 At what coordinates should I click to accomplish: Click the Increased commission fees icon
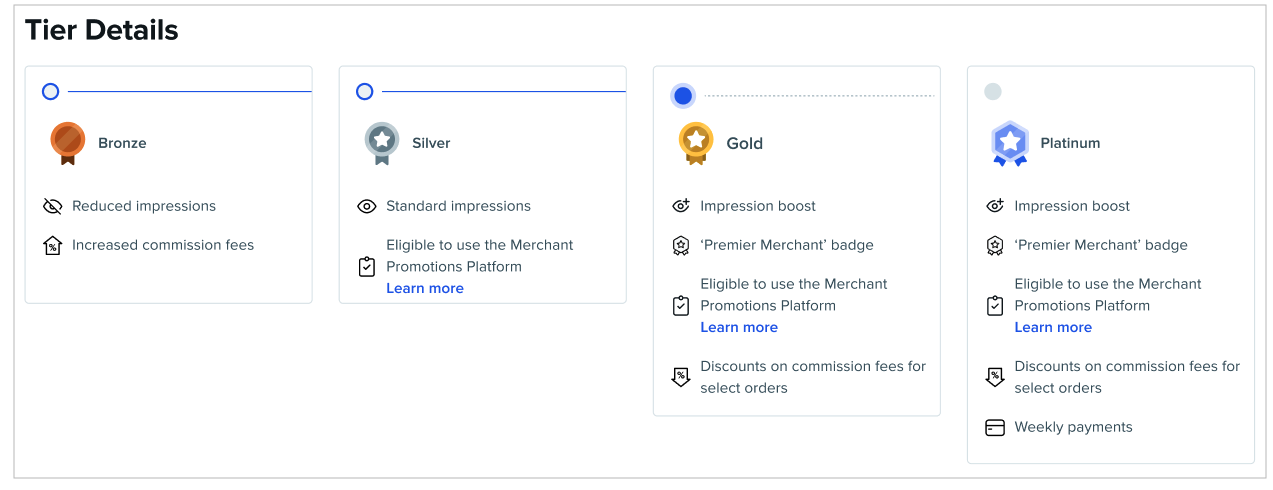(x=53, y=245)
